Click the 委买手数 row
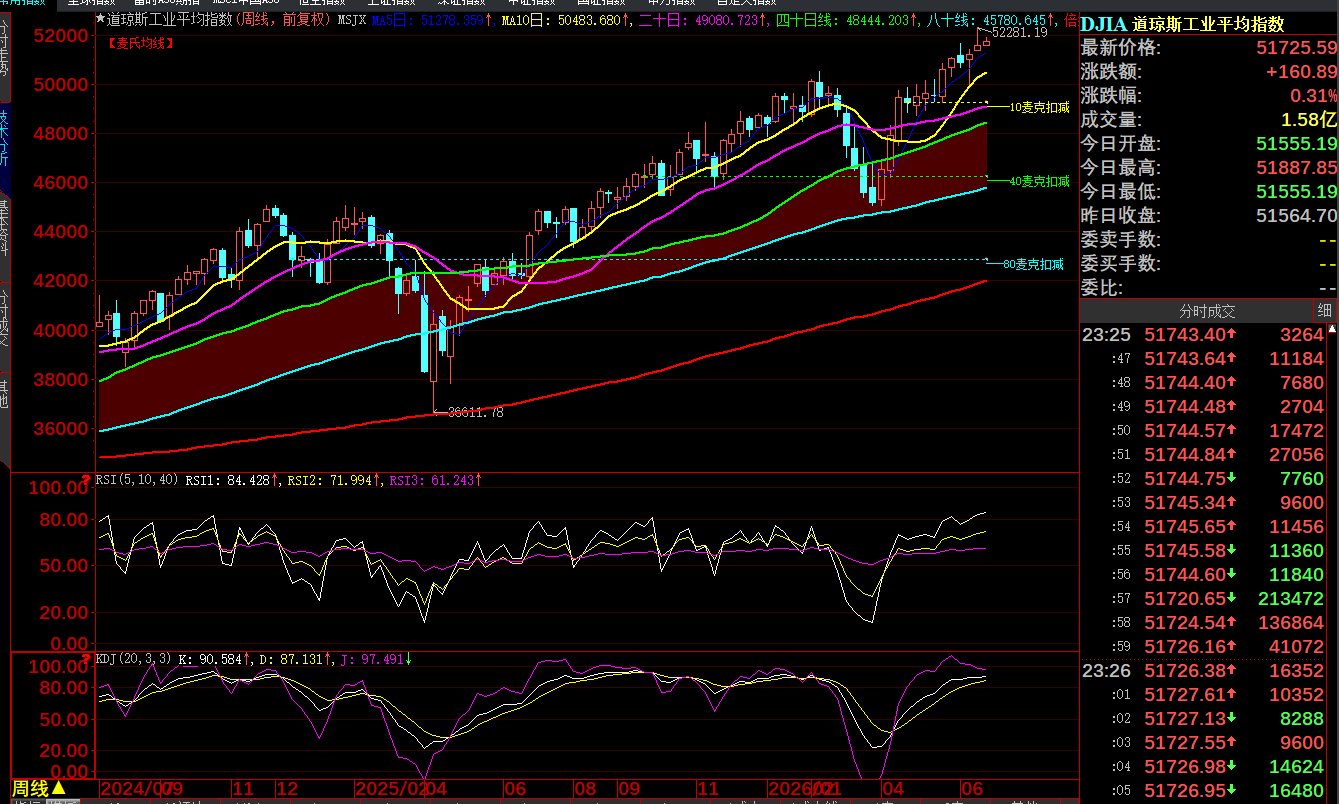This screenshot has height=804, width=1339. pyautogui.click(x=1208, y=264)
